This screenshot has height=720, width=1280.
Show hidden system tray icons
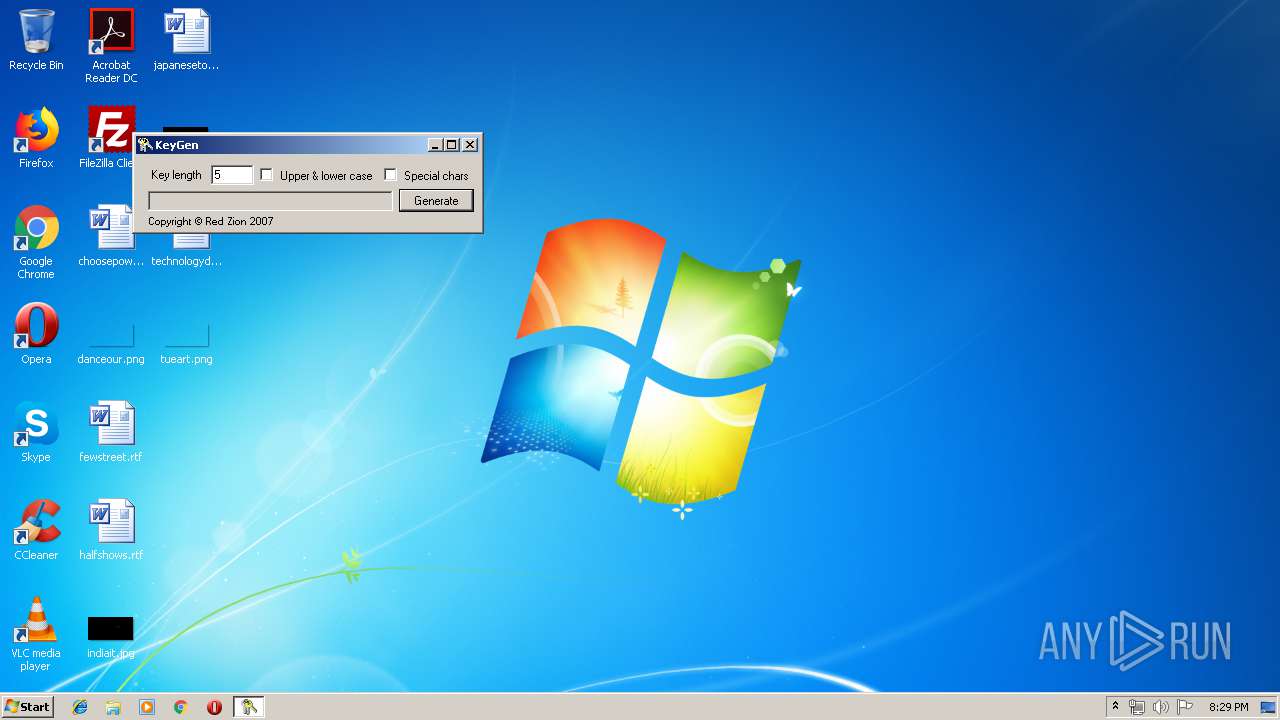coord(1115,707)
